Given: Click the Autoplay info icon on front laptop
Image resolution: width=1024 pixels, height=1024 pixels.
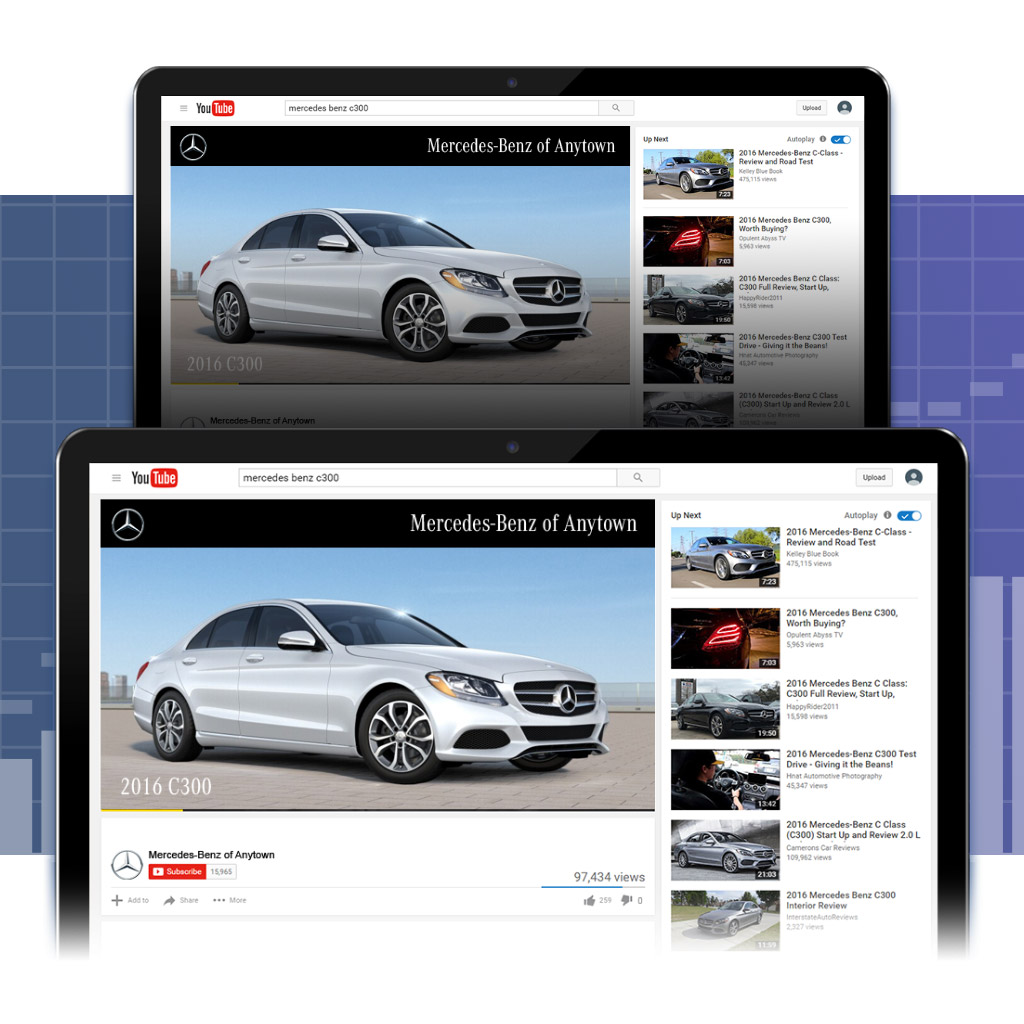Looking at the screenshot, I should click(x=888, y=515).
